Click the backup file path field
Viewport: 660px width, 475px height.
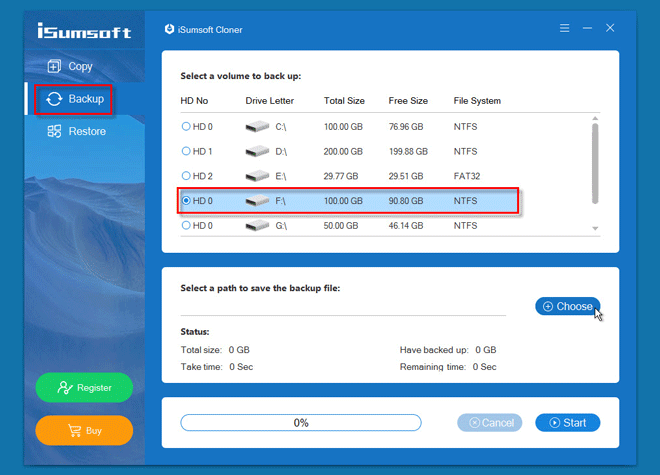343,307
